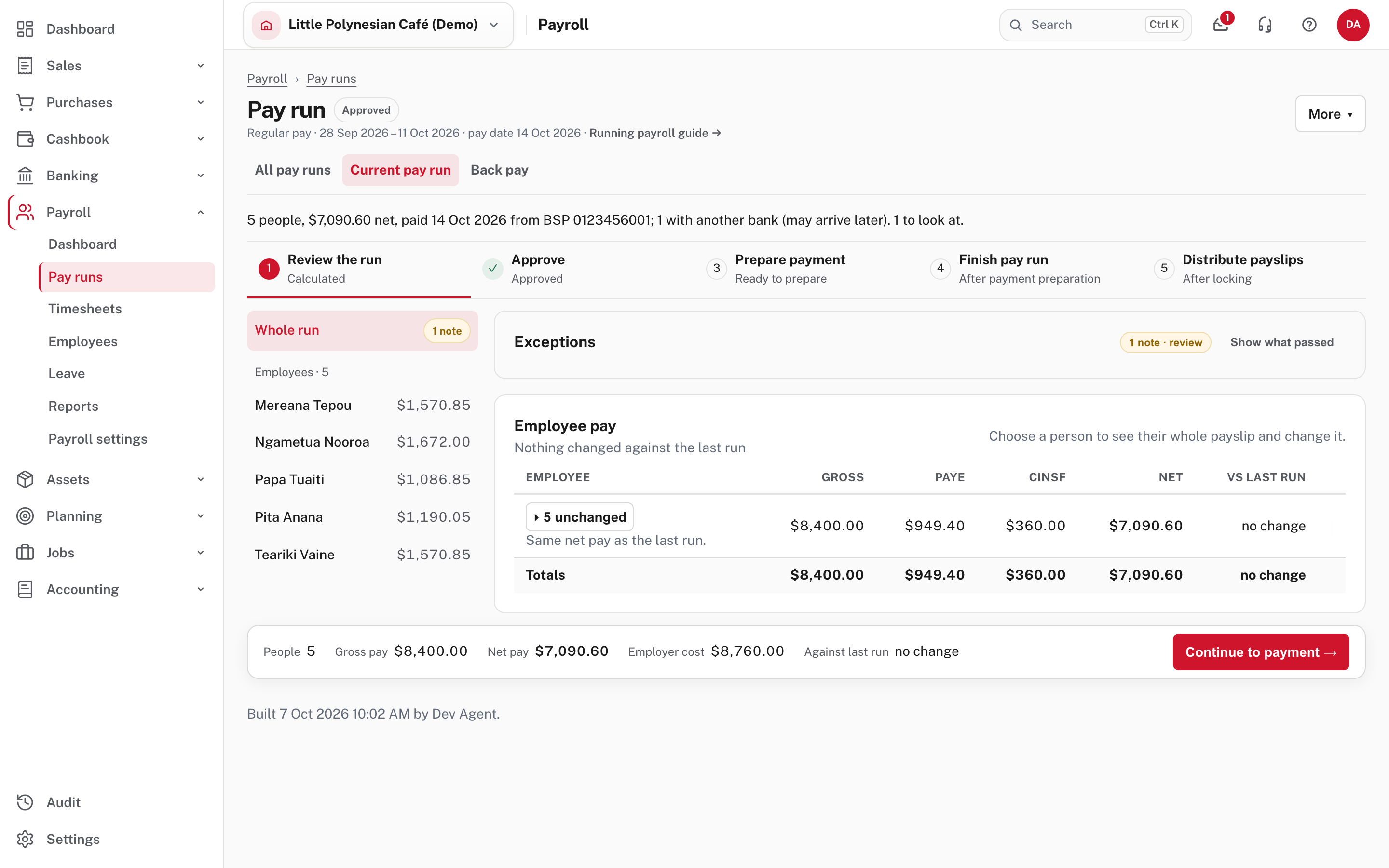Image resolution: width=1389 pixels, height=868 pixels.
Task: Click the café home icon badge
Action: click(x=266, y=25)
